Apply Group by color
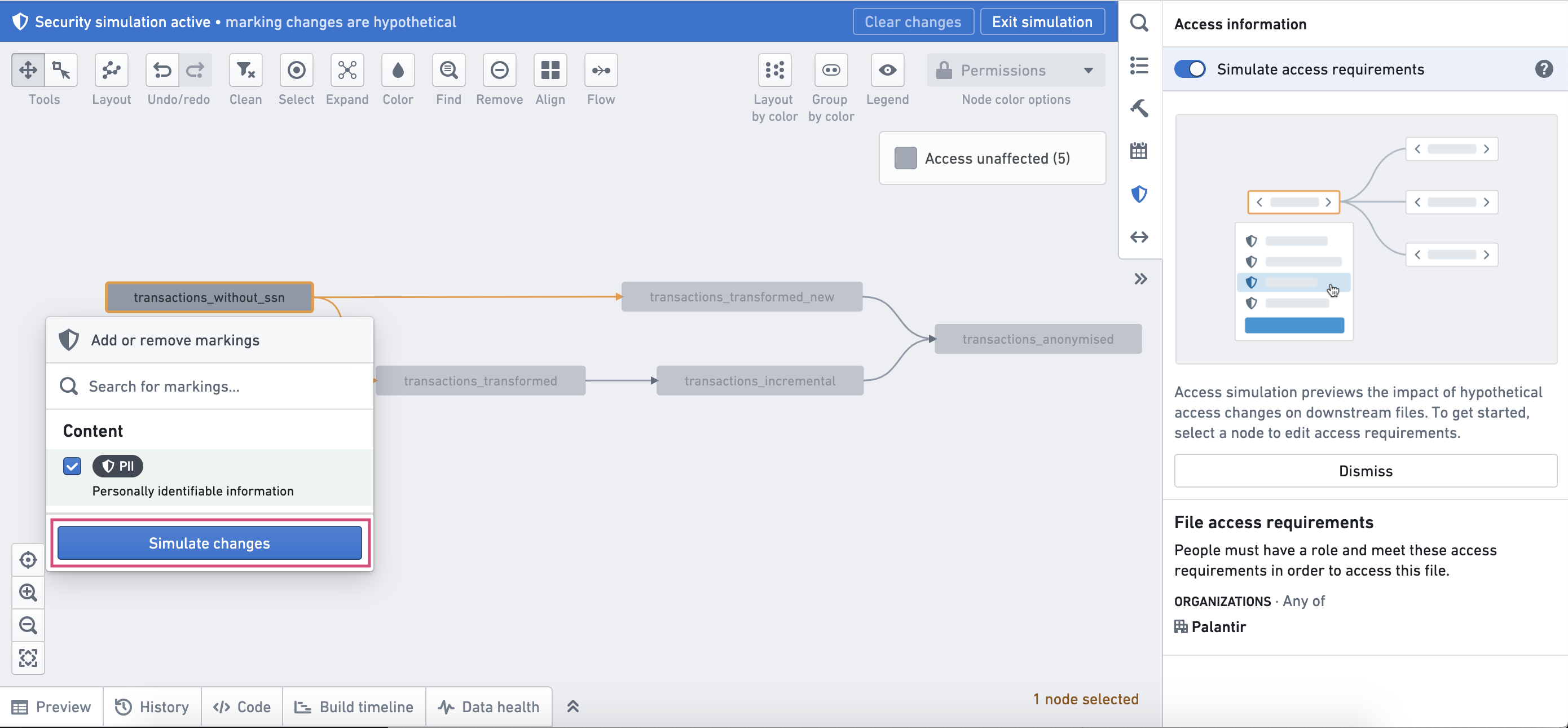The image size is (1568, 728). [x=831, y=70]
